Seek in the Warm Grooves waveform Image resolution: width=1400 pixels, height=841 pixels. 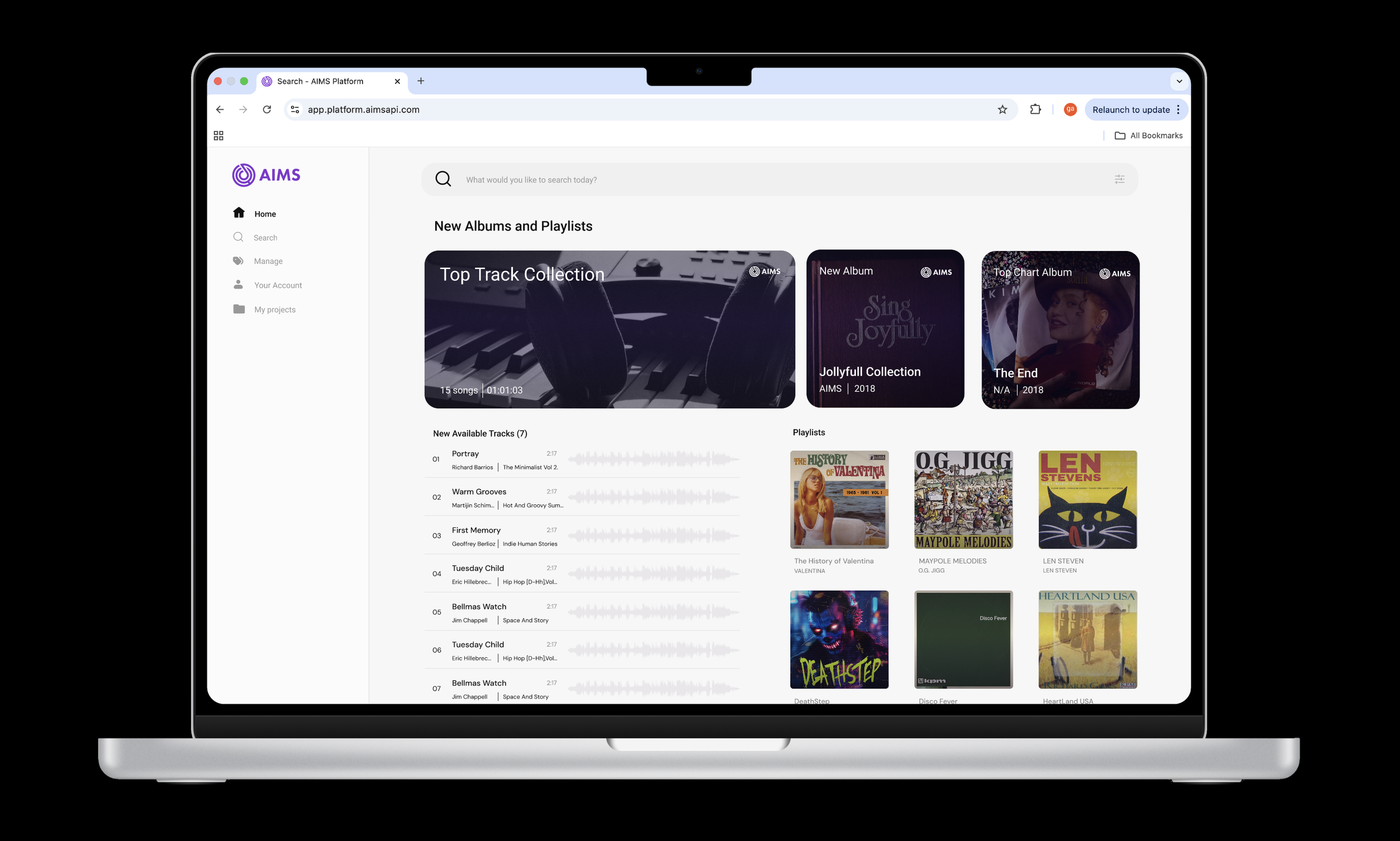click(x=653, y=497)
